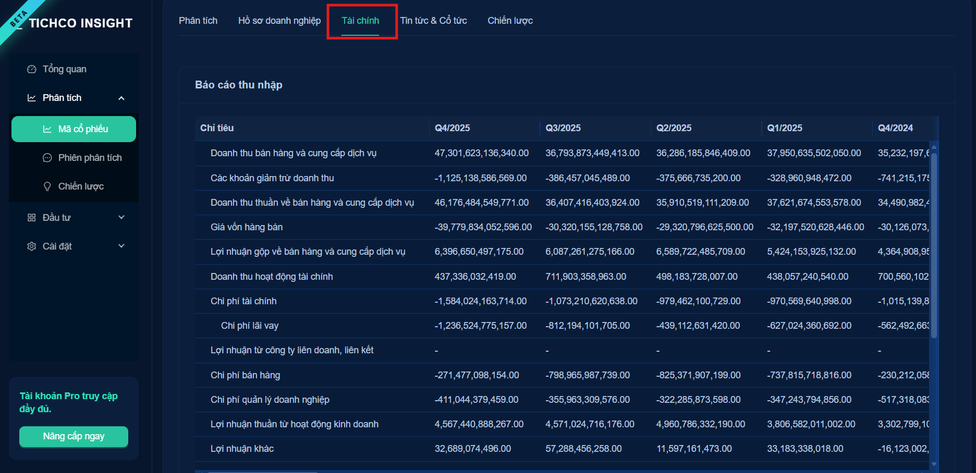Image resolution: width=976 pixels, height=473 pixels.
Task: Expand the Đầu tư section chevron
Action: pos(121,217)
